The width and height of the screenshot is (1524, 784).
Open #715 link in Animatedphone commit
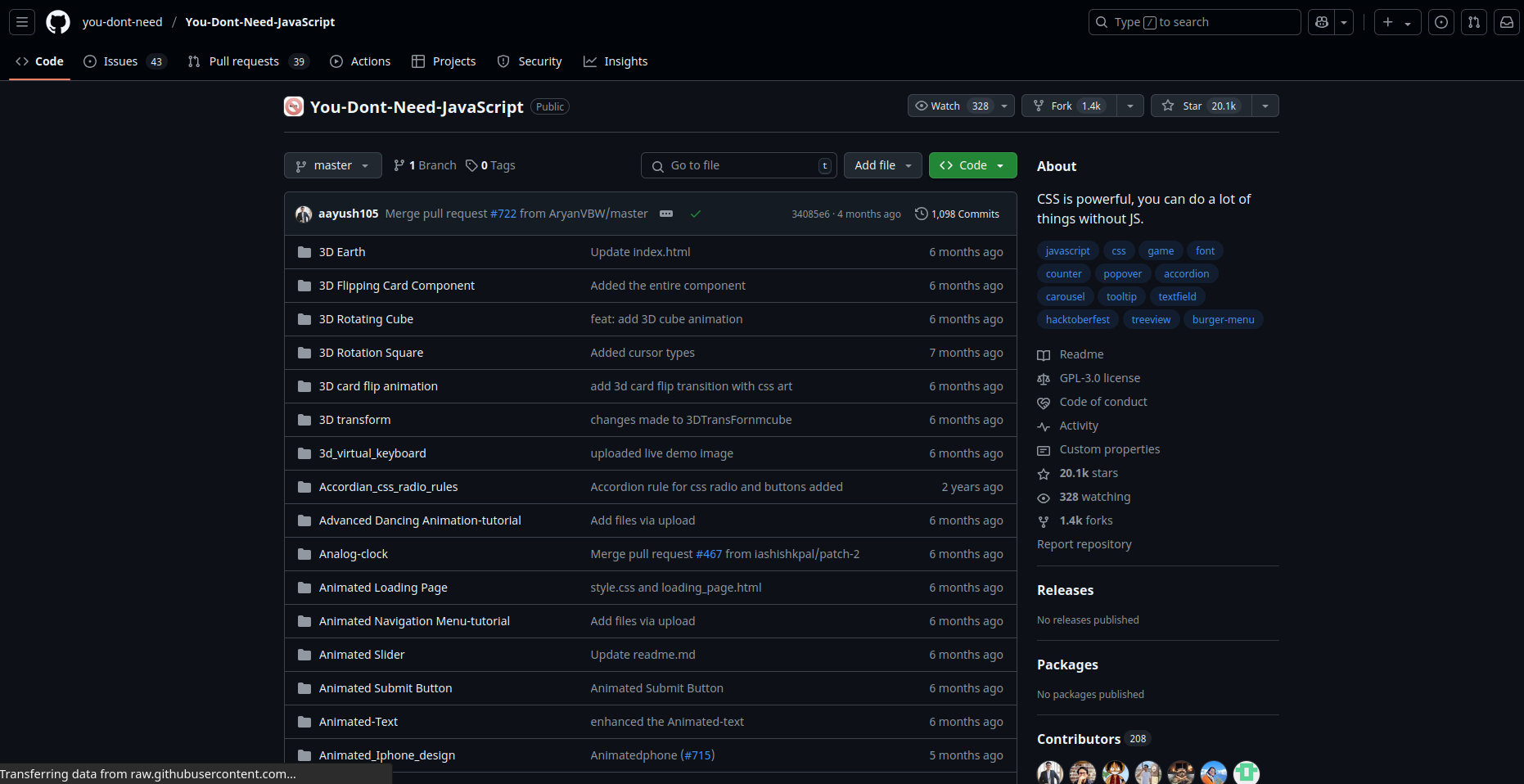[x=698, y=755]
